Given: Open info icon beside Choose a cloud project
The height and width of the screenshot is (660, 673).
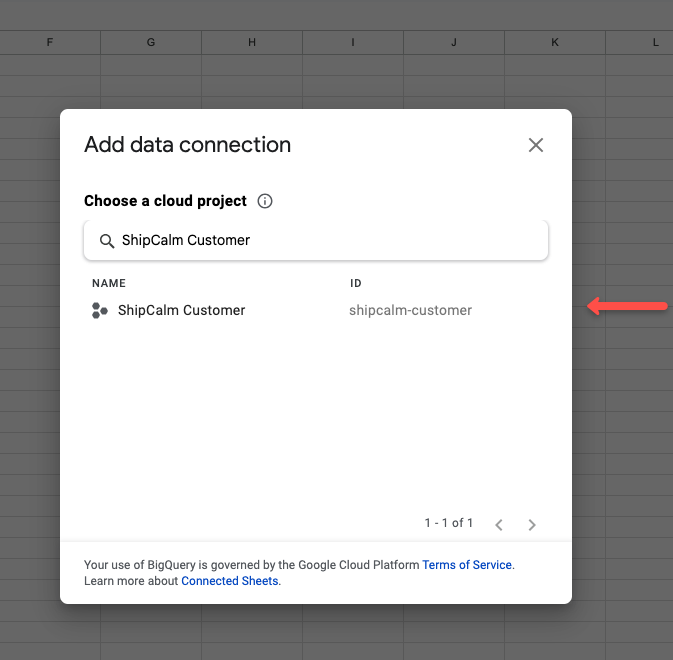Looking at the screenshot, I should [265, 201].
